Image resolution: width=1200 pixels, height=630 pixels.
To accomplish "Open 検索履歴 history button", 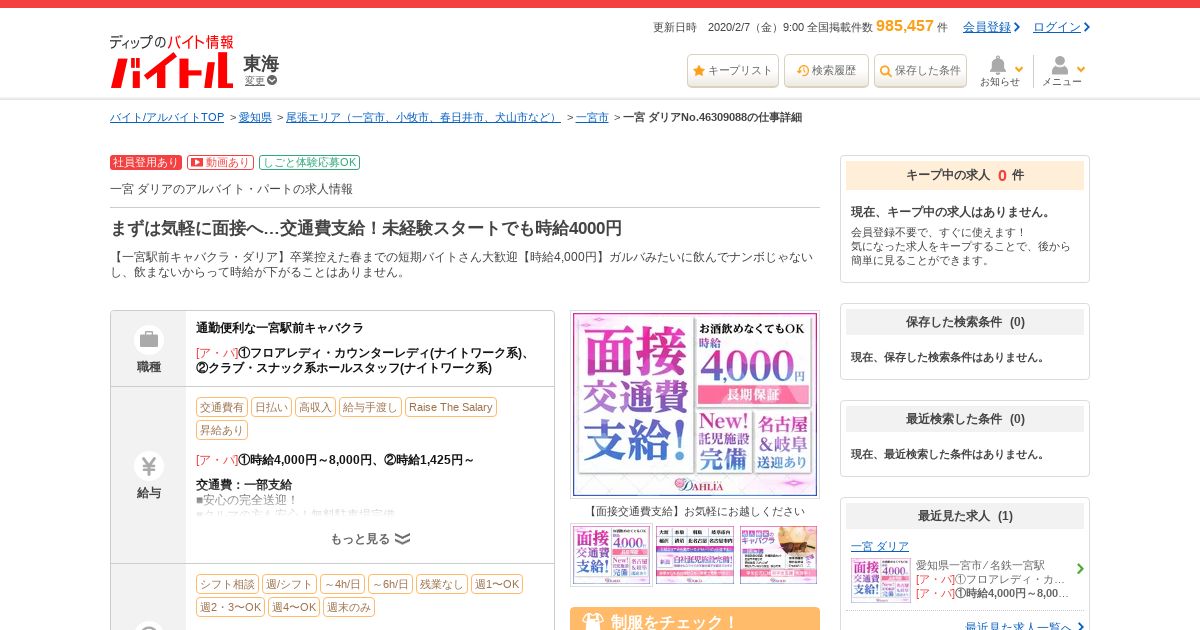I will pos(826,71).
